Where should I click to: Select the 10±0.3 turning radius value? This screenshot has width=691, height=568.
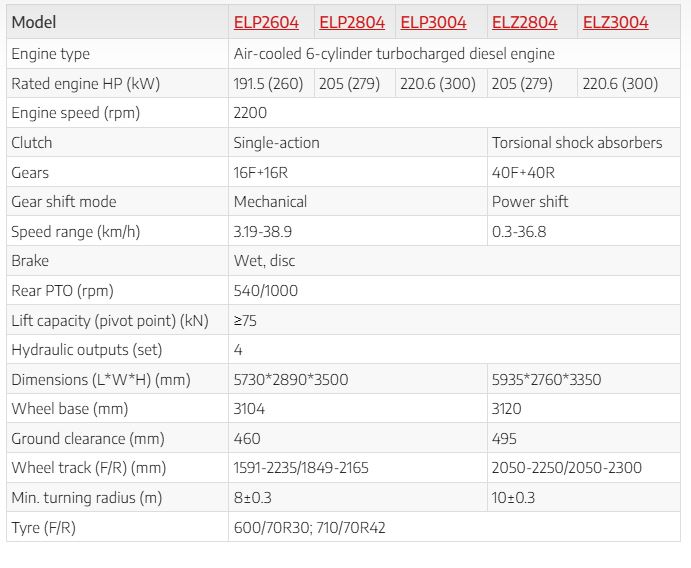[515, 498]
